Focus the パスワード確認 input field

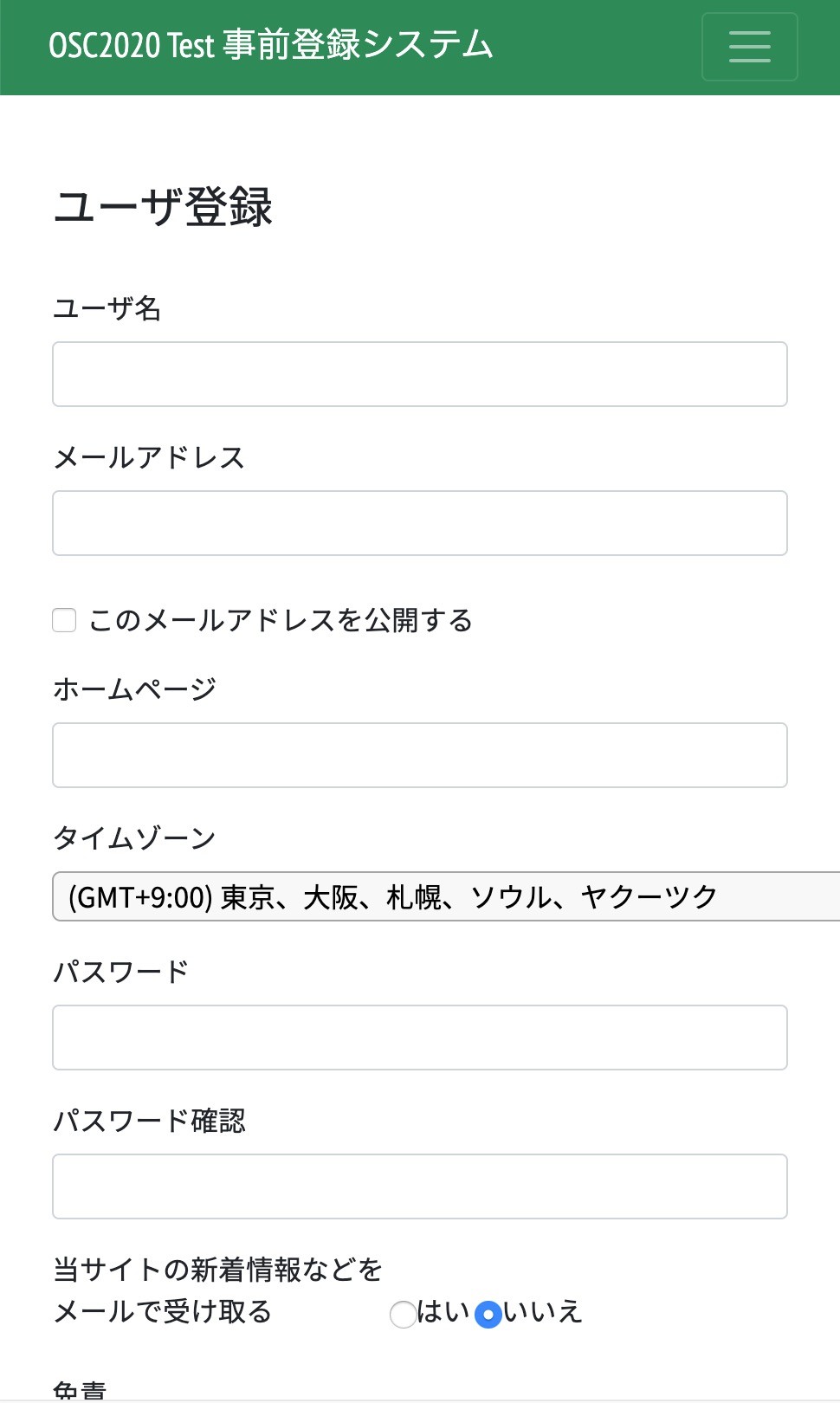coord(419,1186)
